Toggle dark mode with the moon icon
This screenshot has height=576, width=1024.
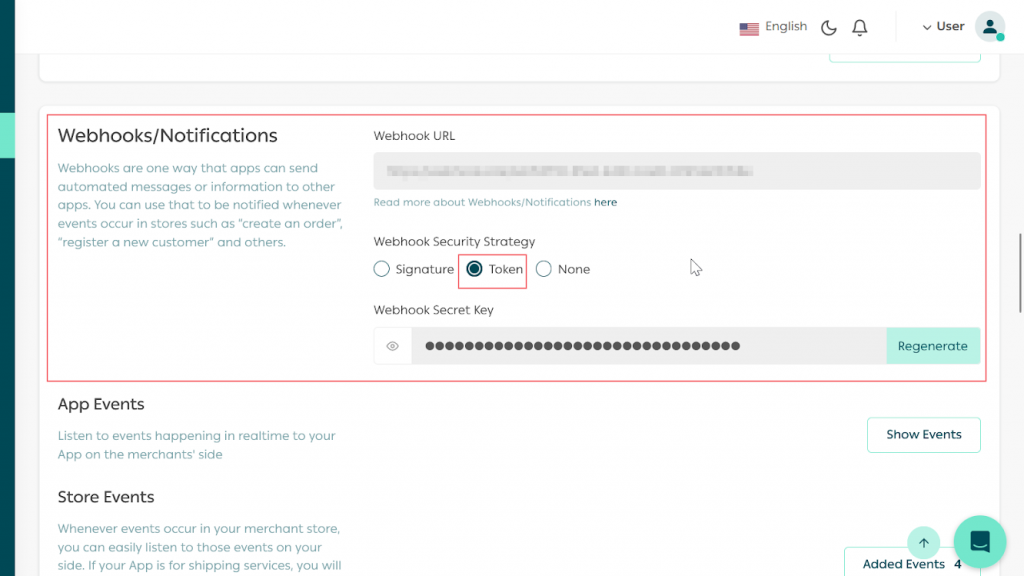click(828, 28)
